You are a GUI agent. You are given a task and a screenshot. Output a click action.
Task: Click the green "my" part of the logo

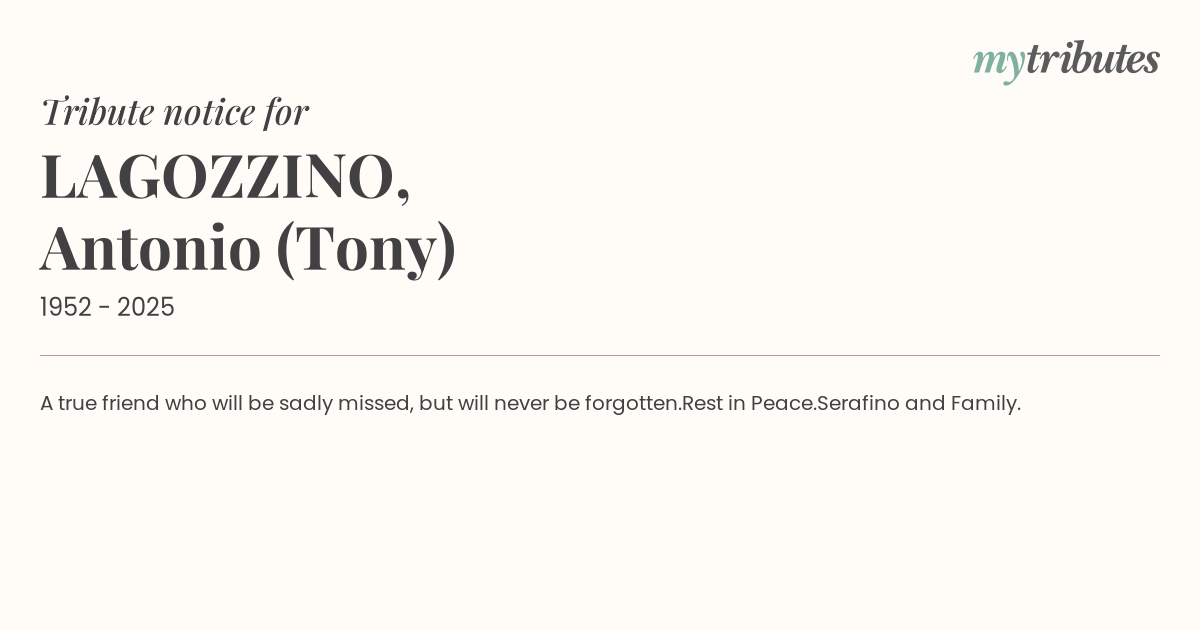click(998, 61)
